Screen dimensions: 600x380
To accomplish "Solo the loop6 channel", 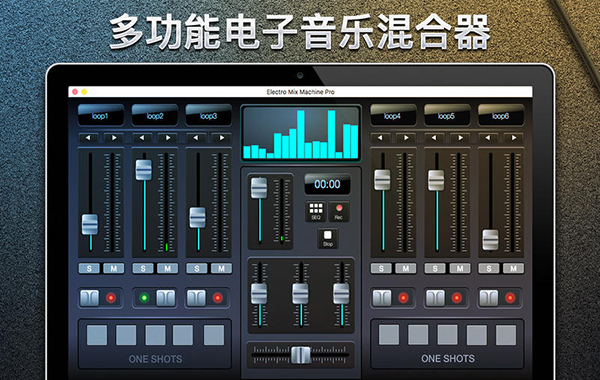I will click(489, 268).
